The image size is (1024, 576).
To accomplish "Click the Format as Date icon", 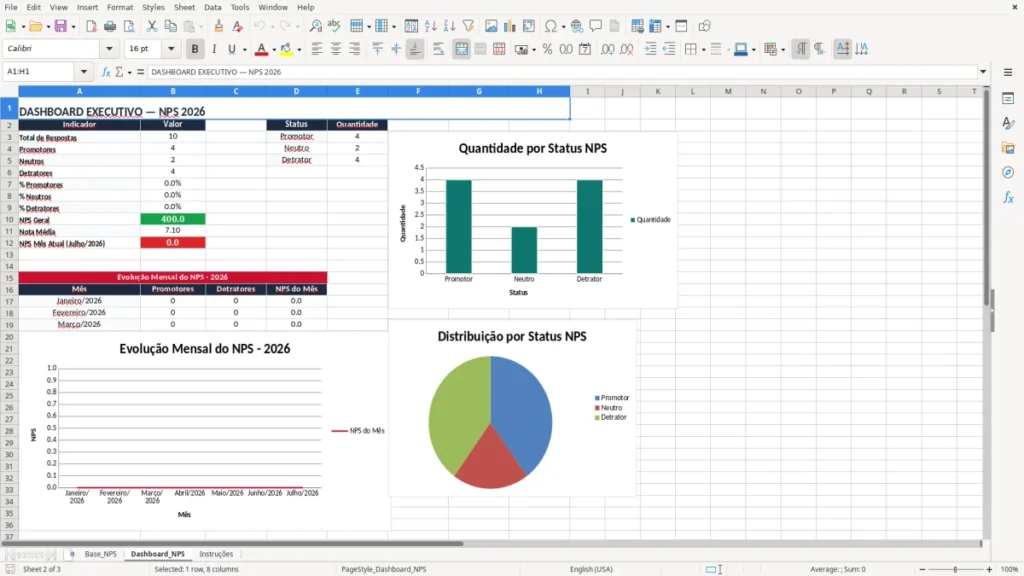I will click(x=585, y=49).
